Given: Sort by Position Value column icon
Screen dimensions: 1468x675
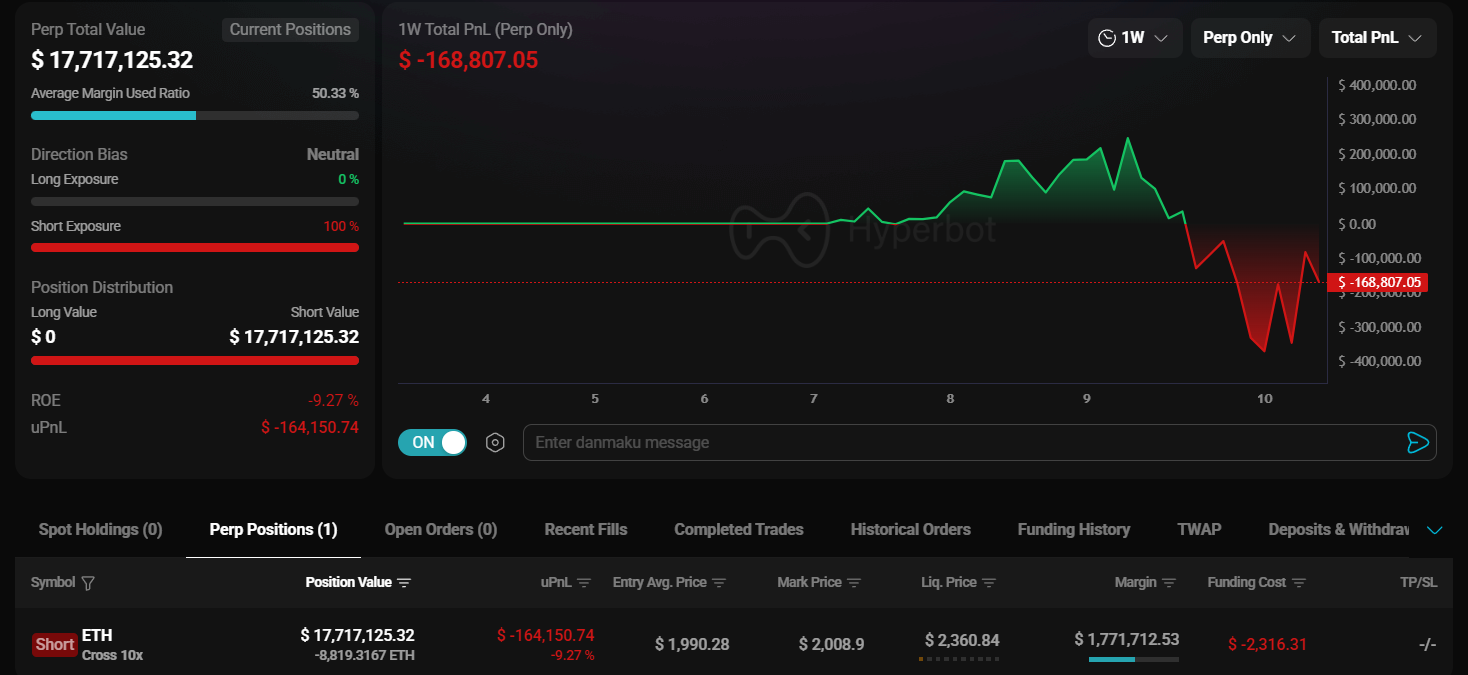Looking at the screenshot, I should tap(404, 583).
